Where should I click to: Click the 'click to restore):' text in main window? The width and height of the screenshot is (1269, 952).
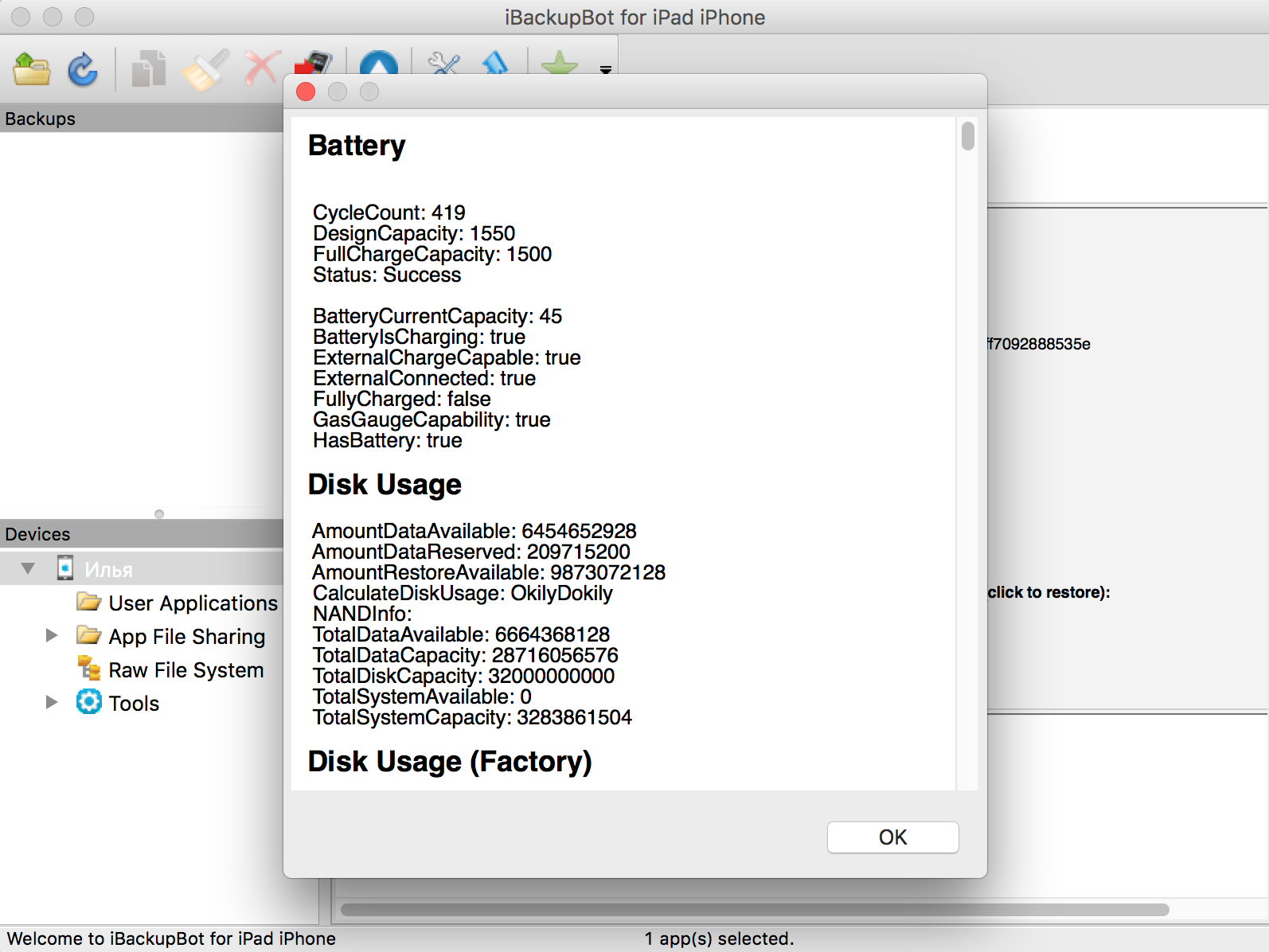click(x=1048, y=592)
